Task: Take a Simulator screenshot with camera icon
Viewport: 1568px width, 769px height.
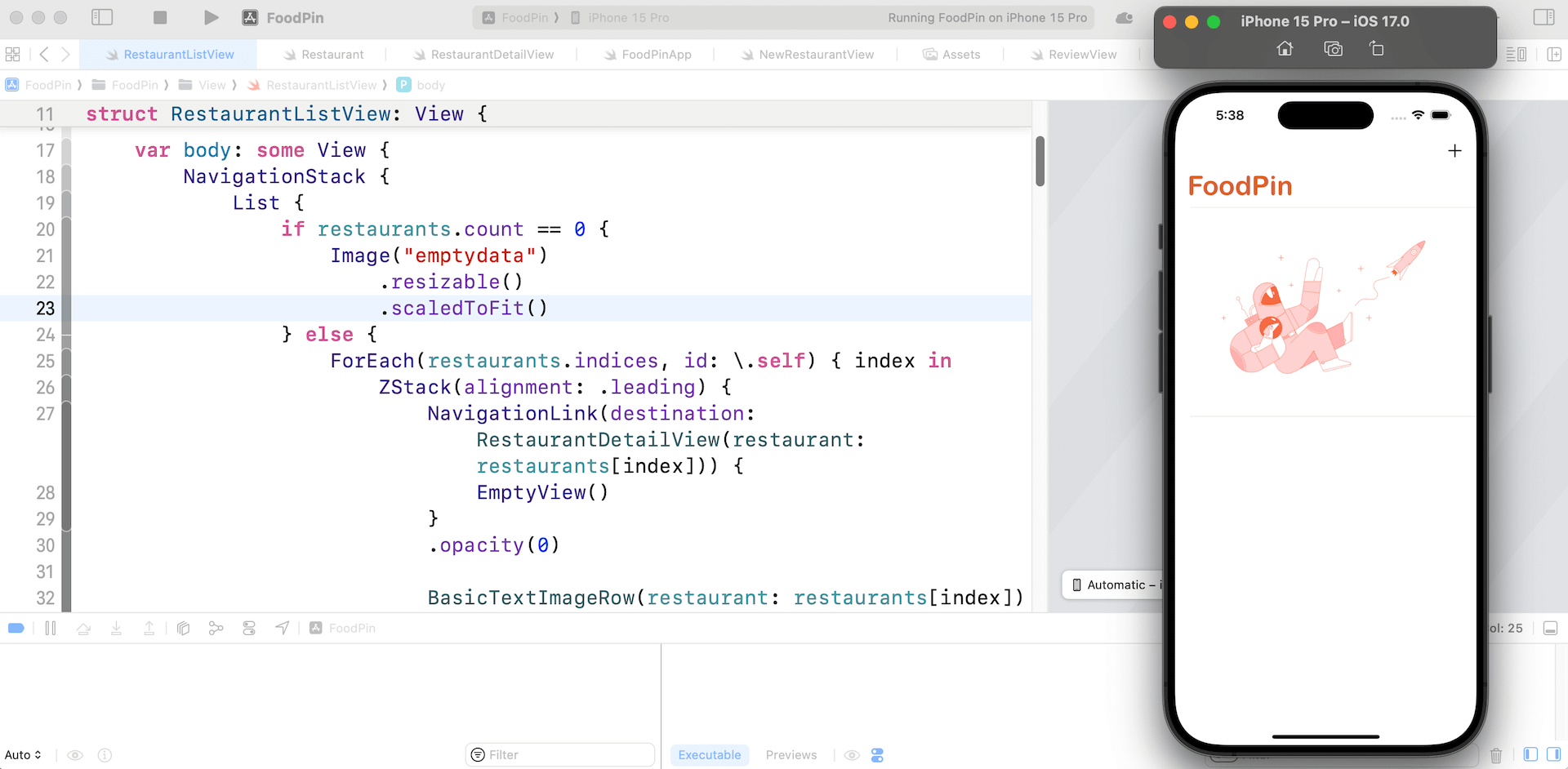Action: [x=1333, y=49]
